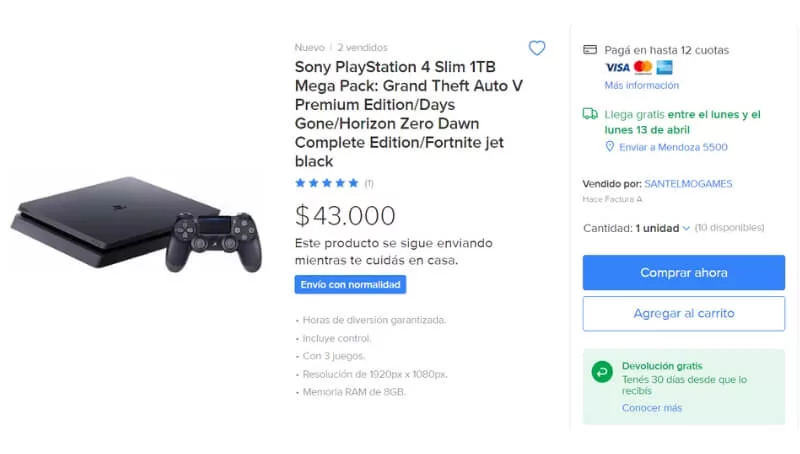Click the American Express logo
Screen dimensions: 800x454
coord(665,67)
